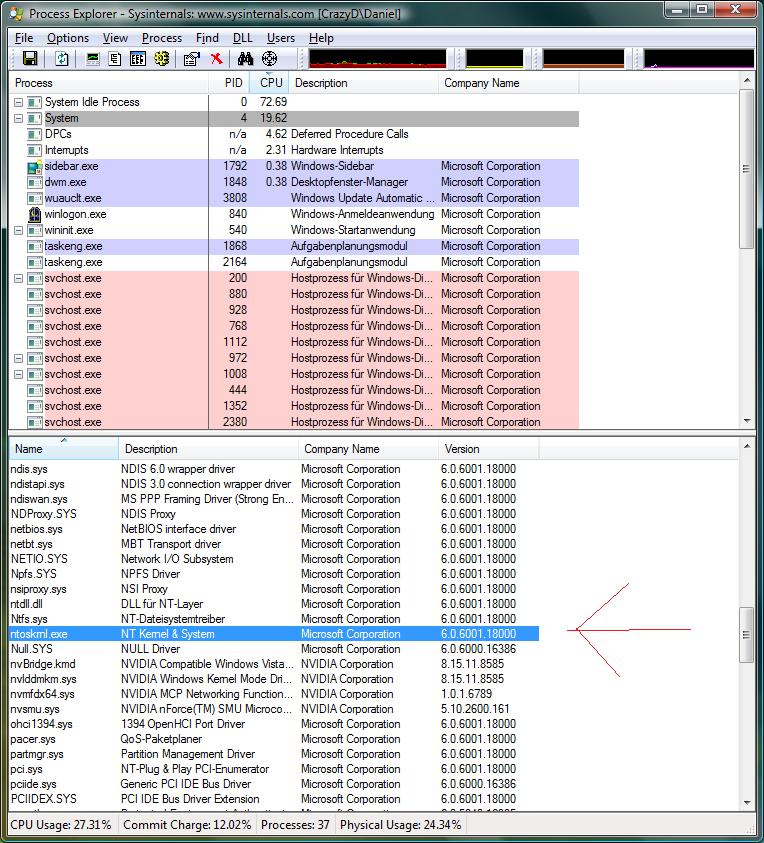
Task: Open the Help menu
Action: coord(321,38)
